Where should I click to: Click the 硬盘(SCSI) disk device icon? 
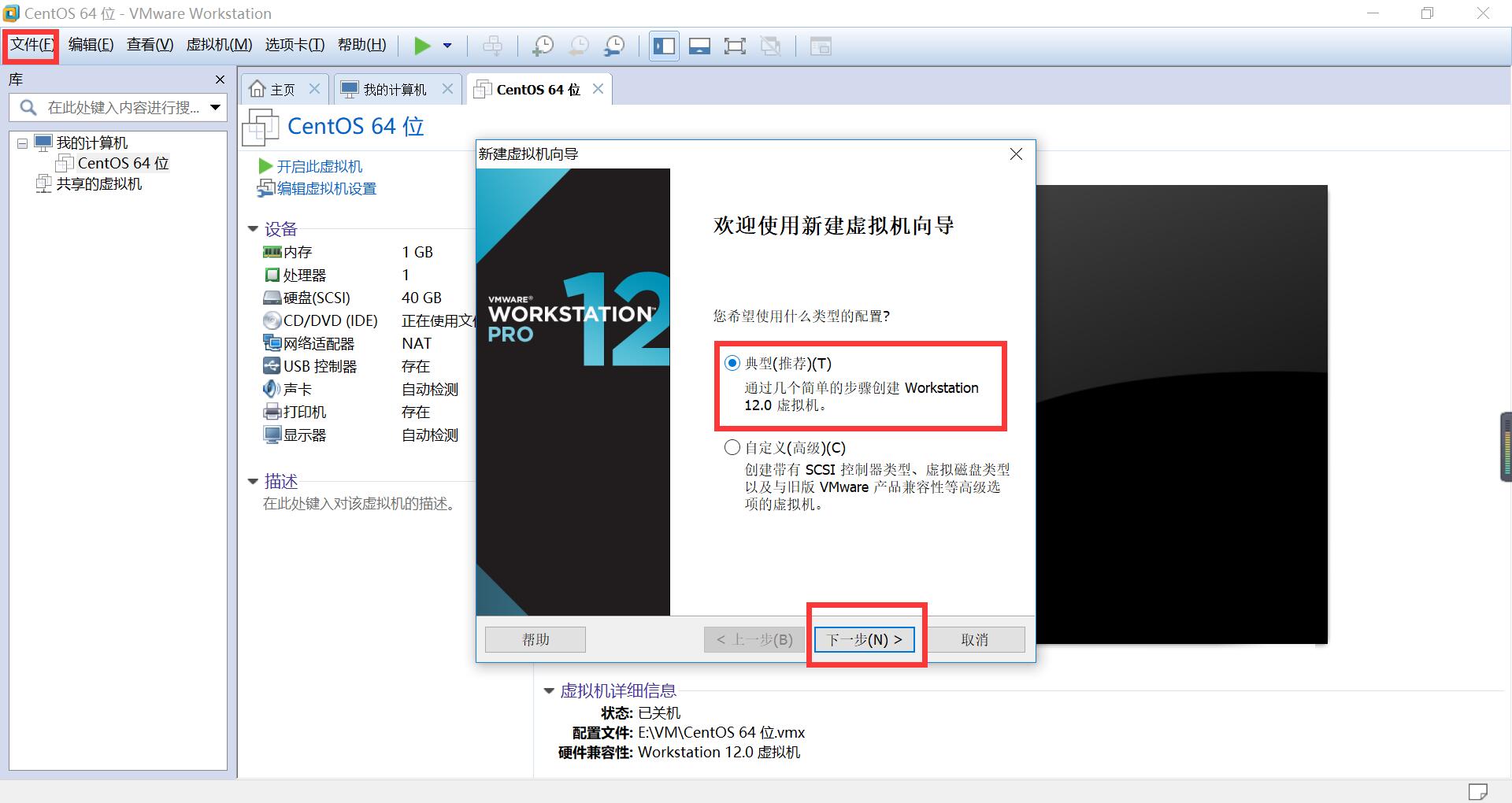pos(272,298)
